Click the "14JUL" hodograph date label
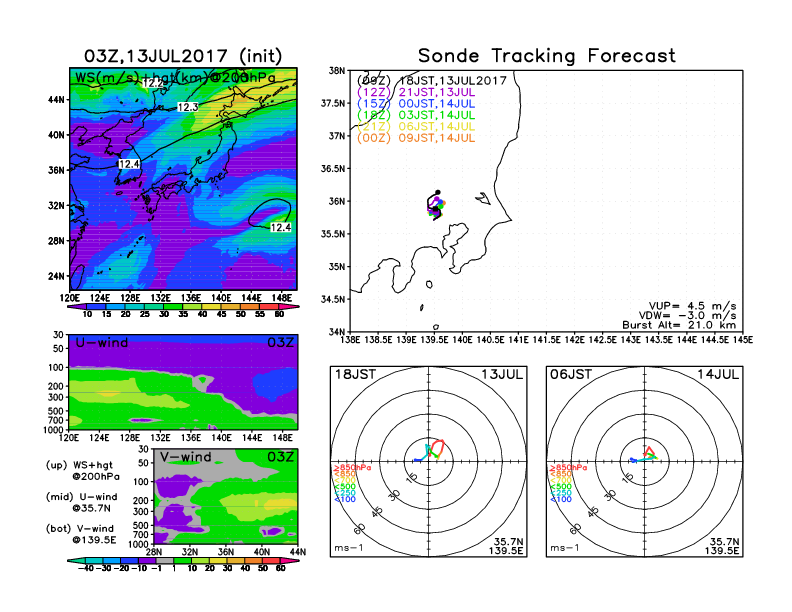Screen dimensions: 792x612 718,374
